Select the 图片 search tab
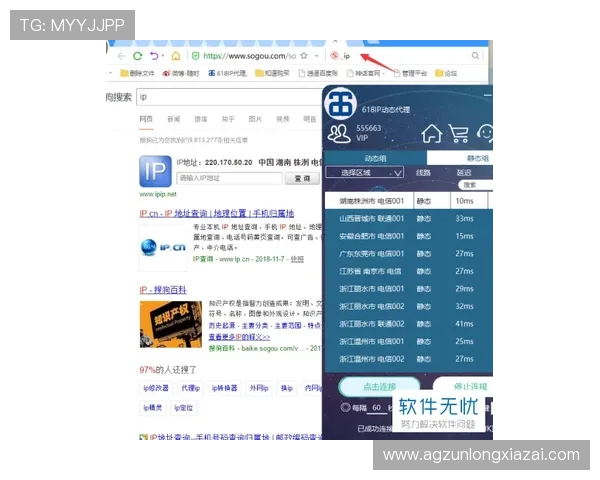 255,119
